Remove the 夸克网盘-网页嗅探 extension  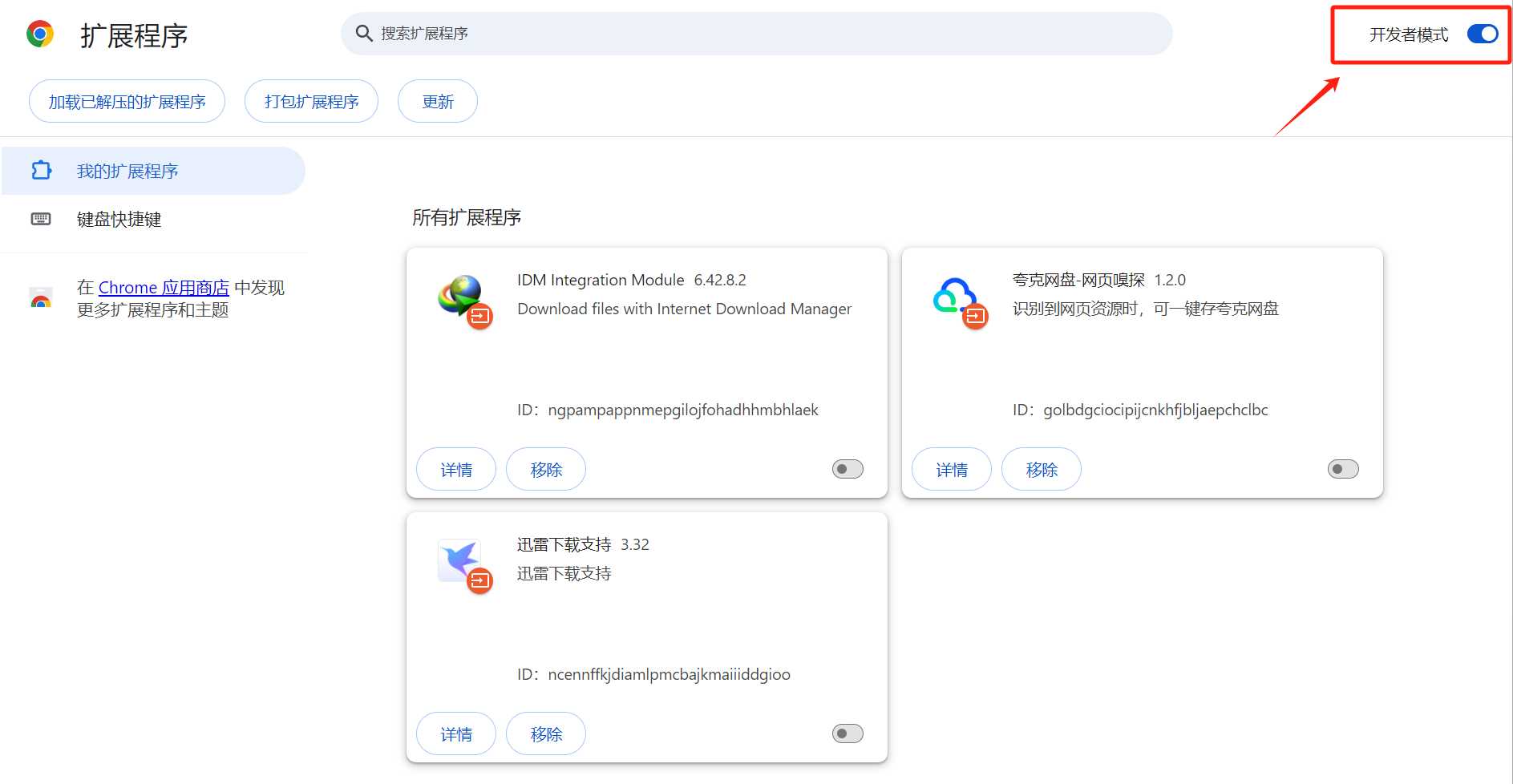(1042, 469)
